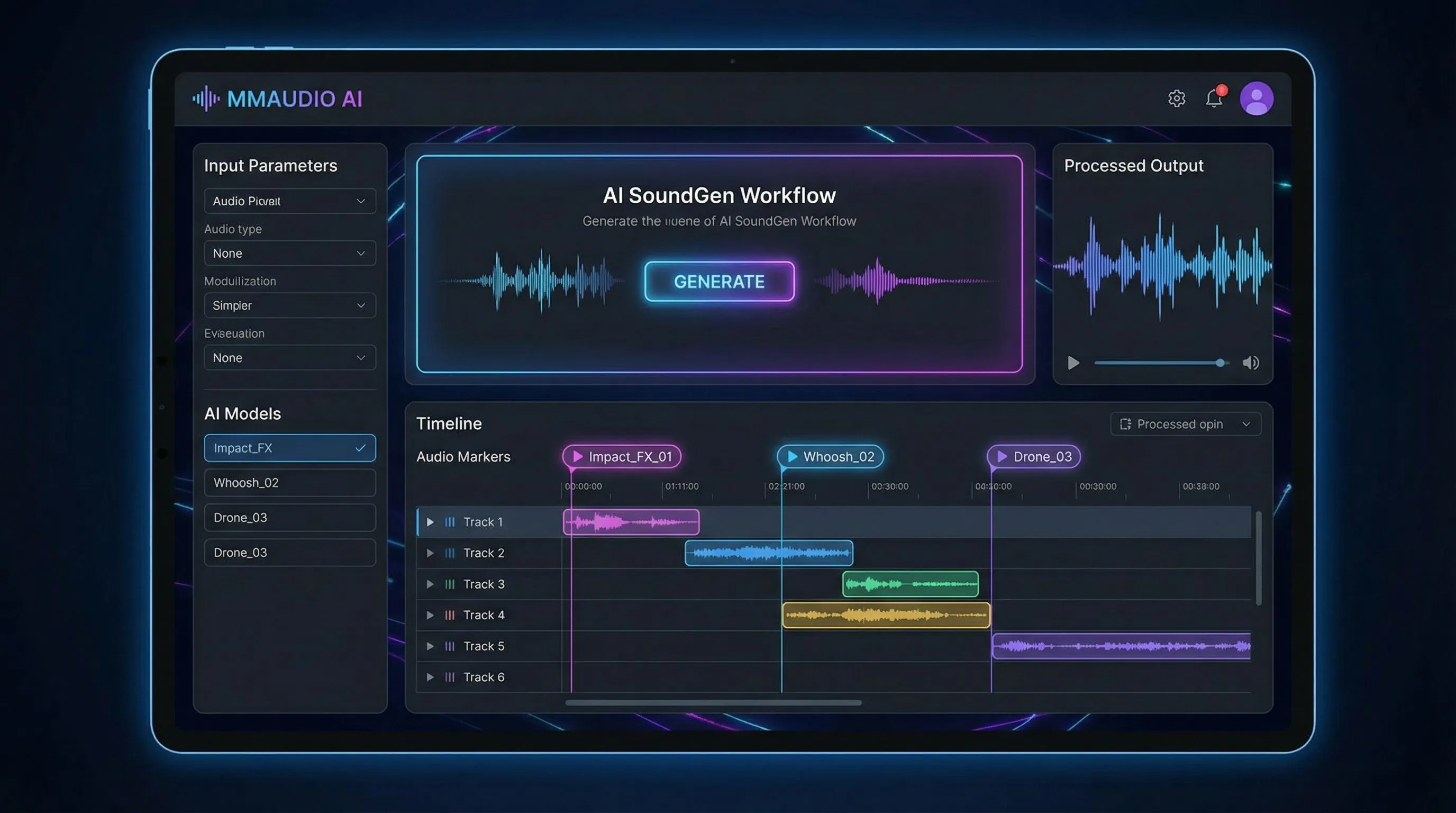The width and height of the screenshot is (1456, 813).
Task: Select the green Track 3 audio clip
Action: tap(910, 584)
